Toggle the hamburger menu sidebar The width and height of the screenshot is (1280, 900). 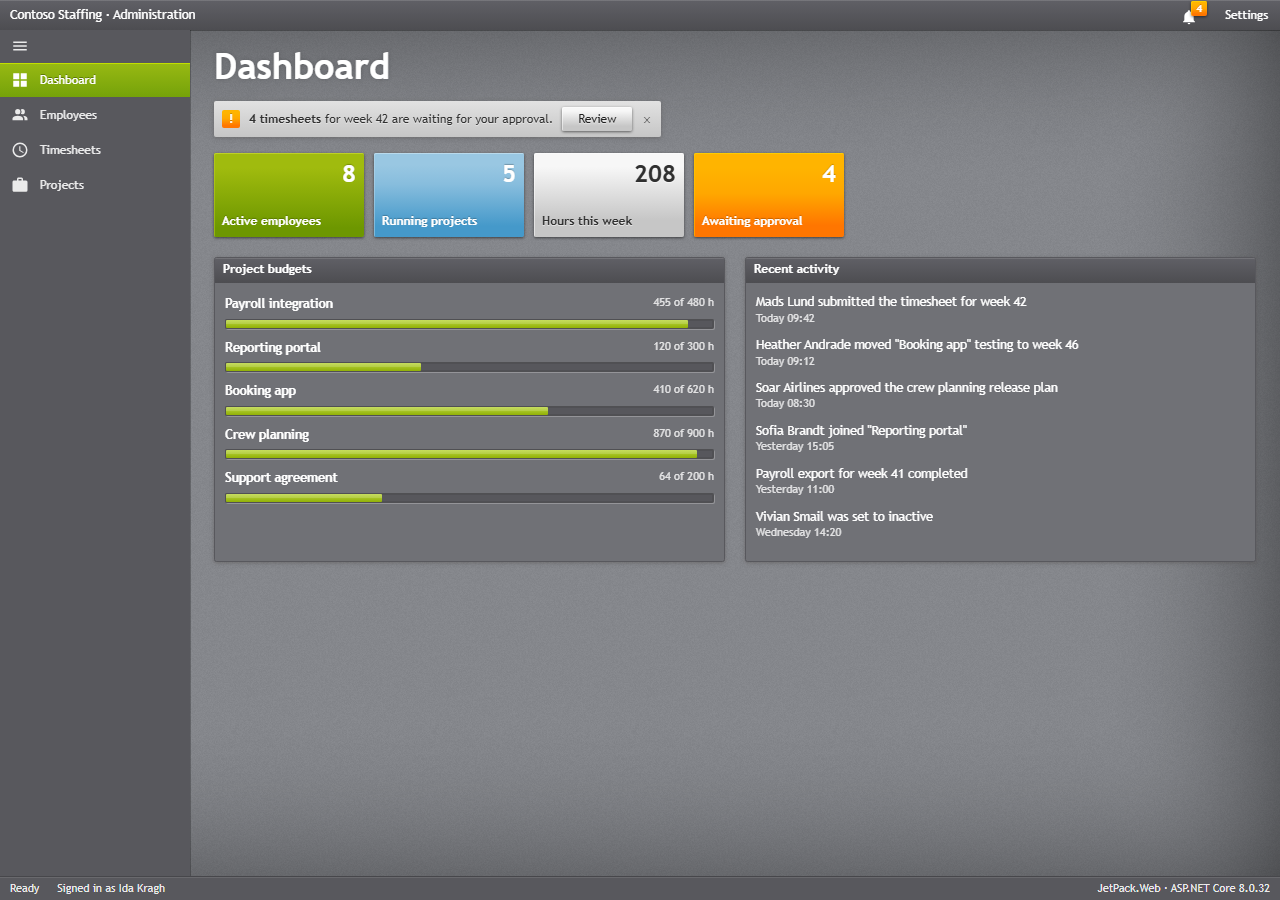tap(20, 46)
